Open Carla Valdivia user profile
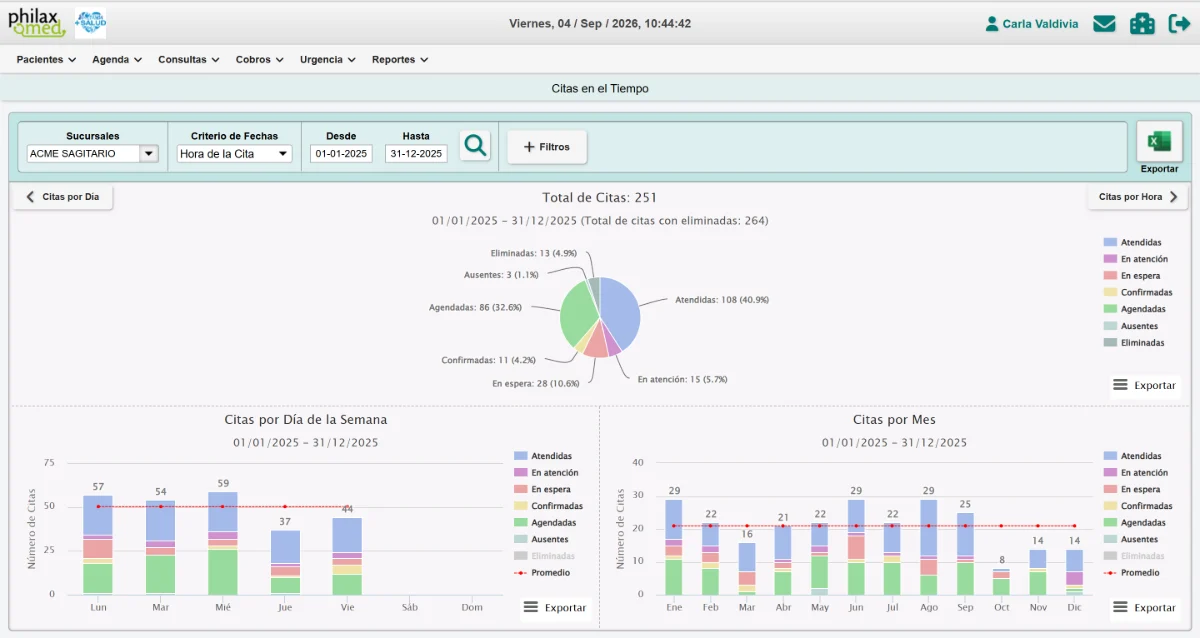1200x638 pixels. click(1031, 24)
